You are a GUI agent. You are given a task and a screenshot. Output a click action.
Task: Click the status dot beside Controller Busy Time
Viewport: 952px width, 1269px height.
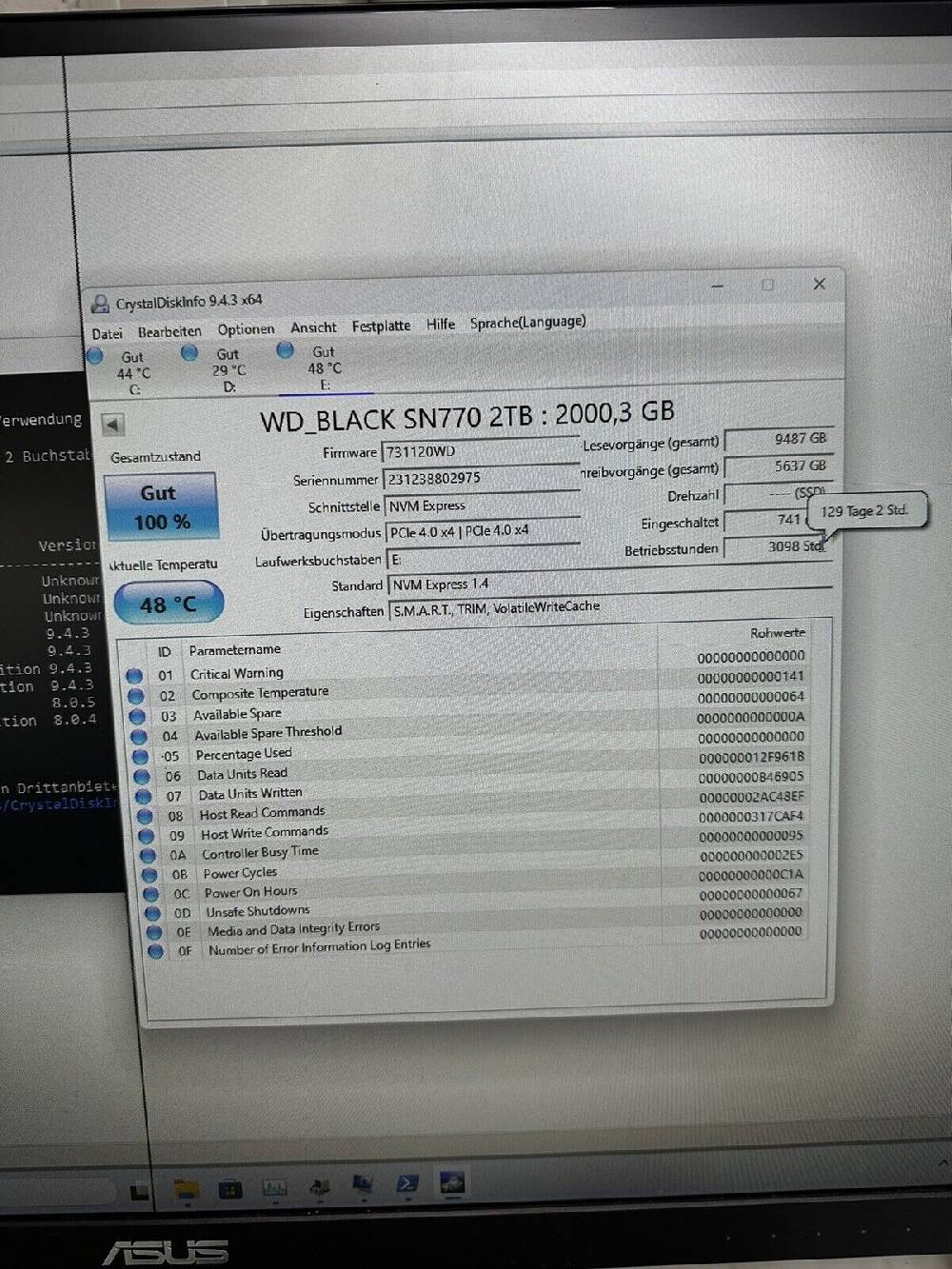[x=149, y=855]
